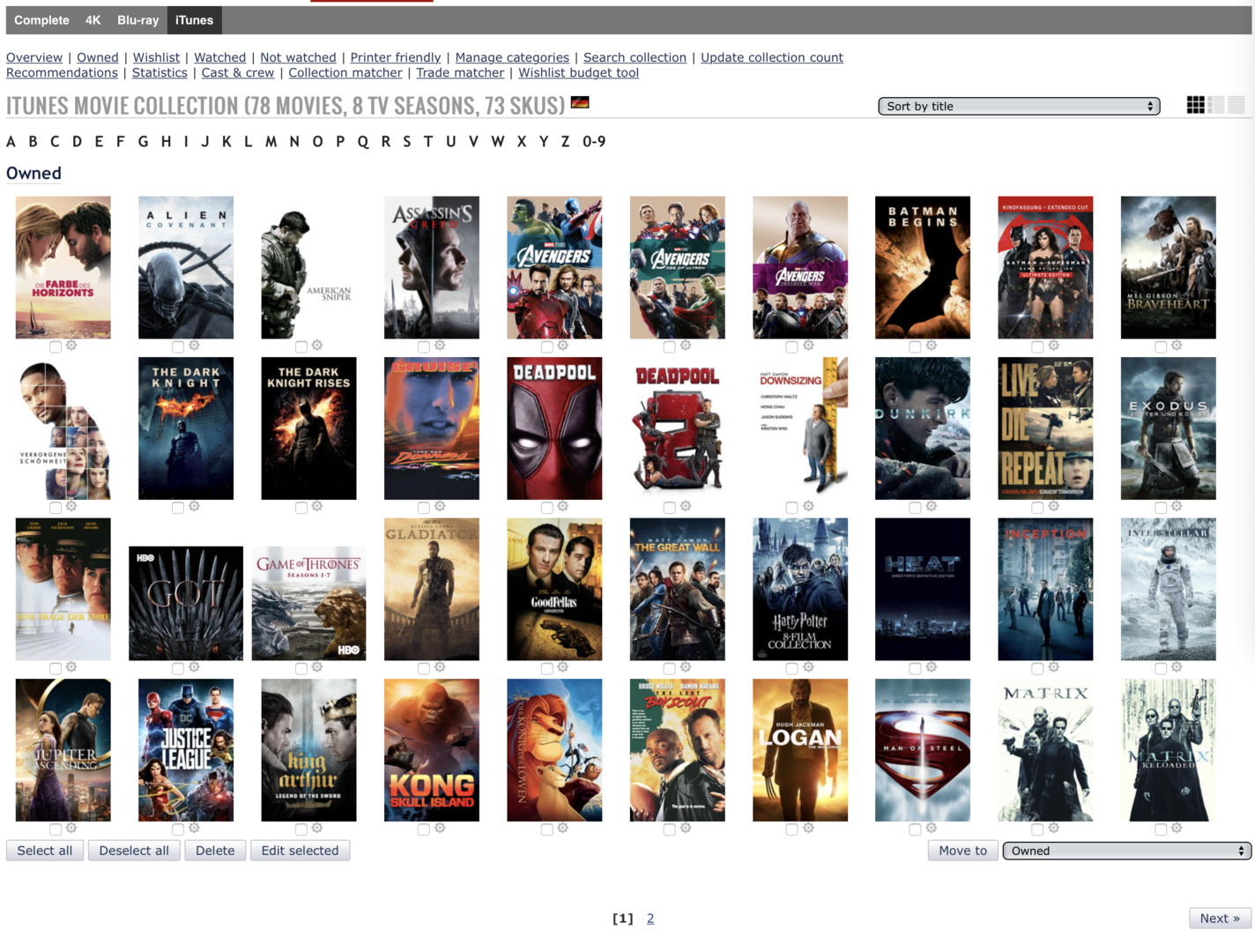The image size is (1255, 952).
Task: Click the German flag icon beside the collection title
Action: click(580, 103)
